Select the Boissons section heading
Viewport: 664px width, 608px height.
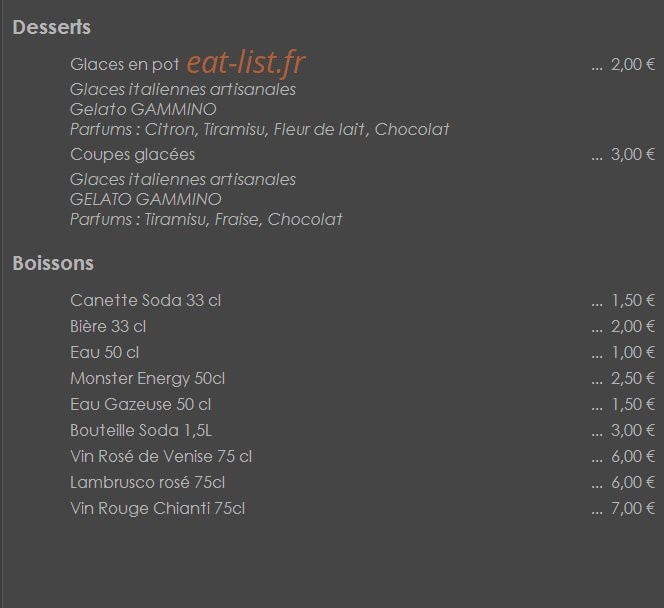[x=53, y=263]
